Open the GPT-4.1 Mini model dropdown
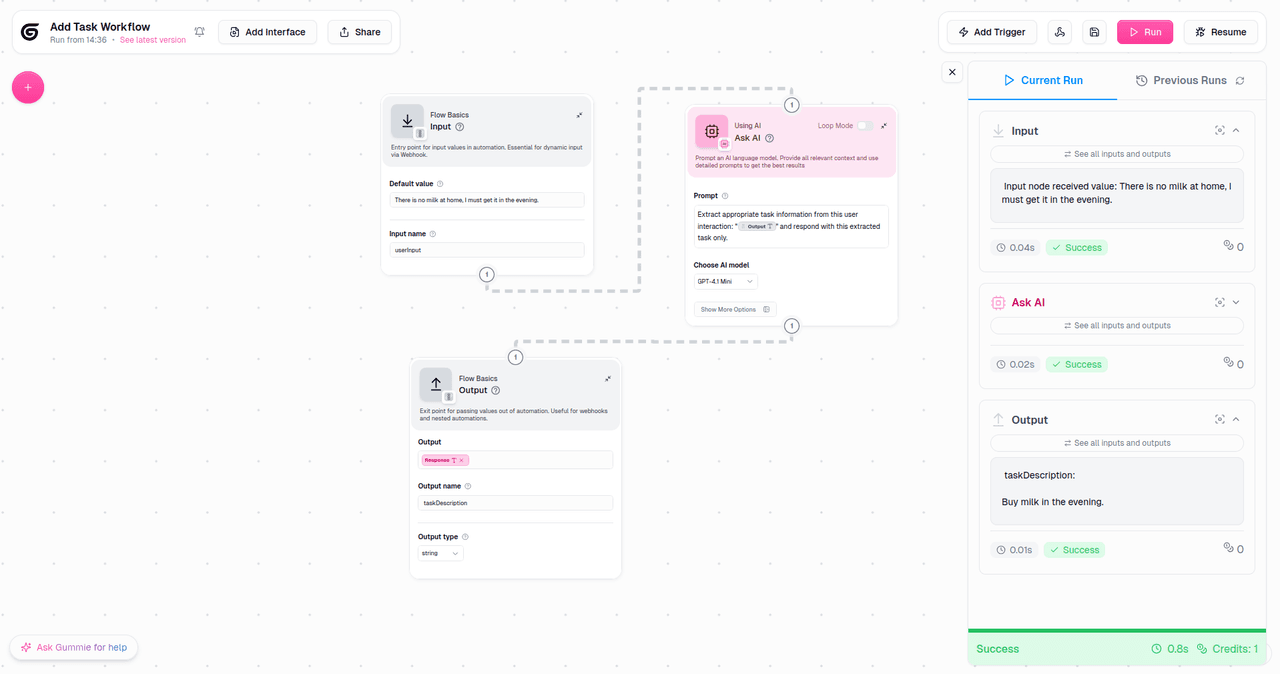 [724, 281]
